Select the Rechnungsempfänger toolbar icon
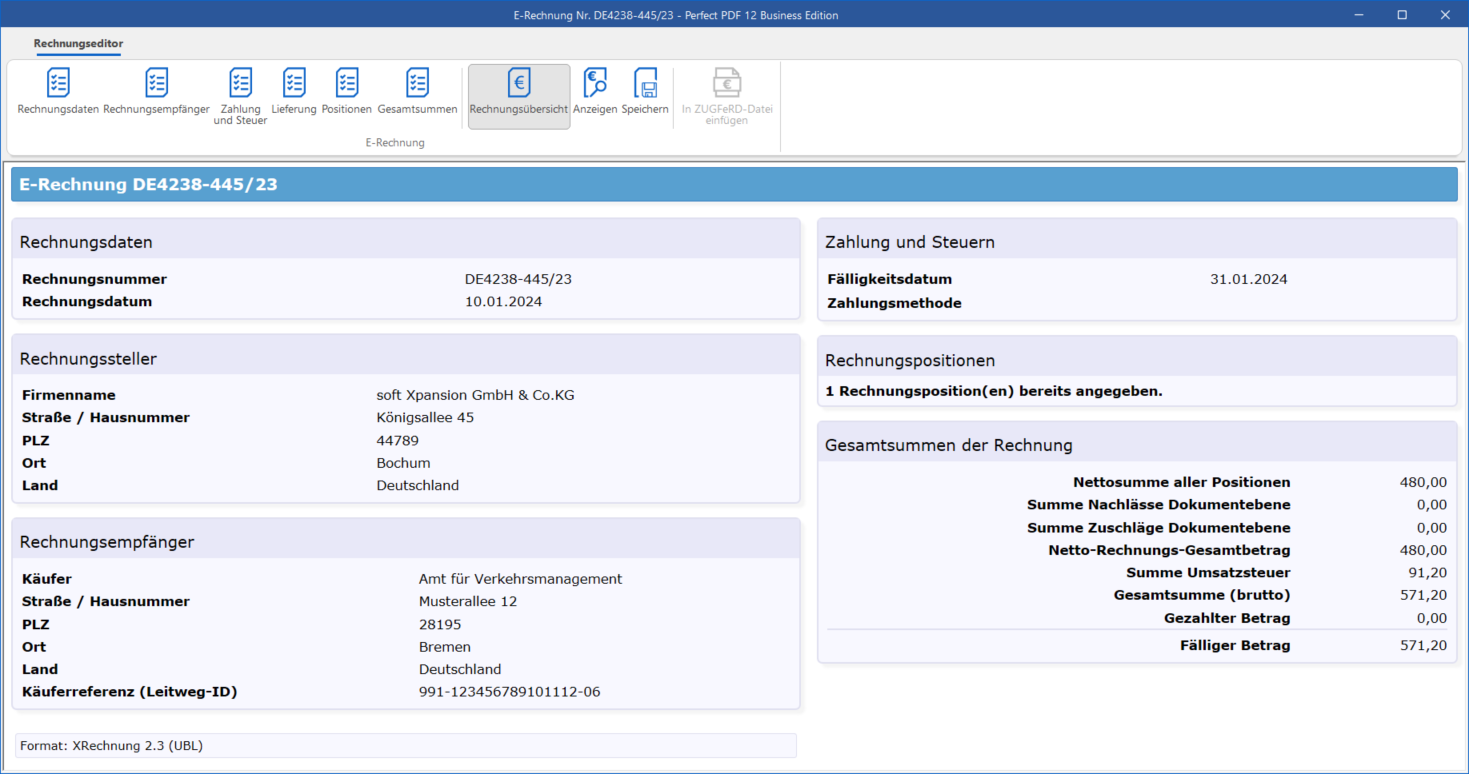This screenshot has height=774, width=1469. tap(155, 95)
